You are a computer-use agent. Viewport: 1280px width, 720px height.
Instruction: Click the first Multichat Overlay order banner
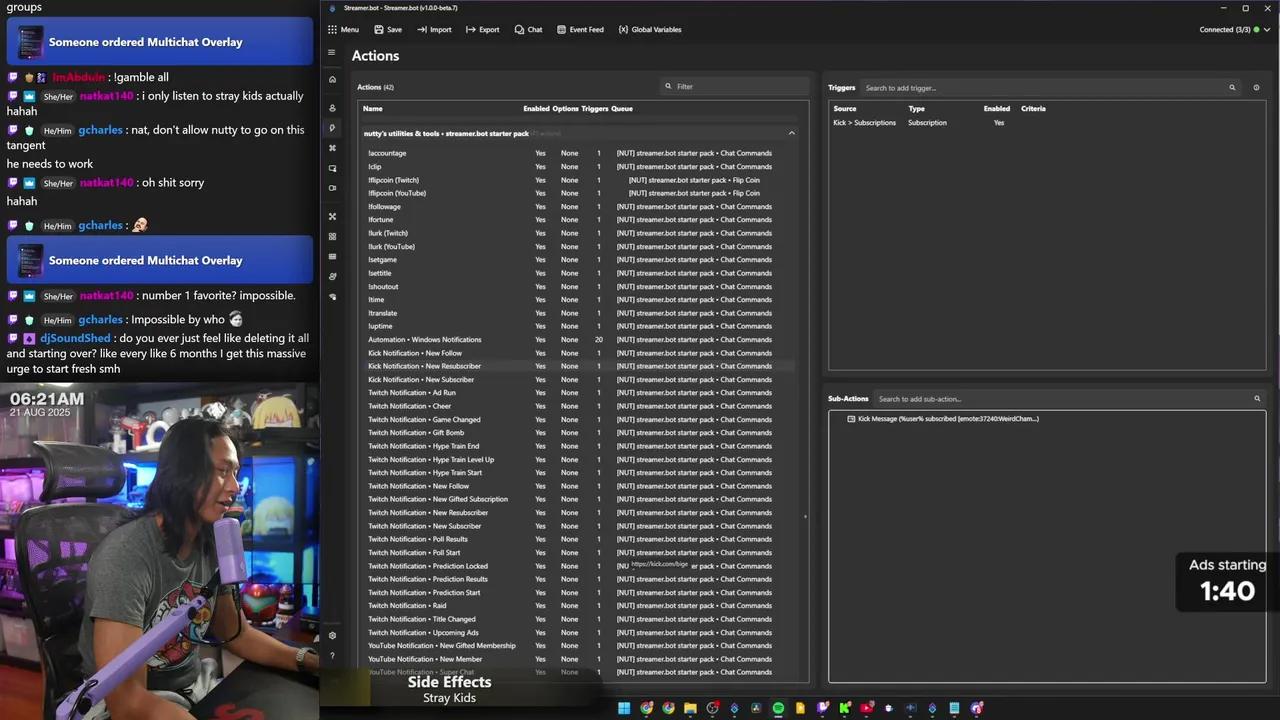tap(160, 43)
